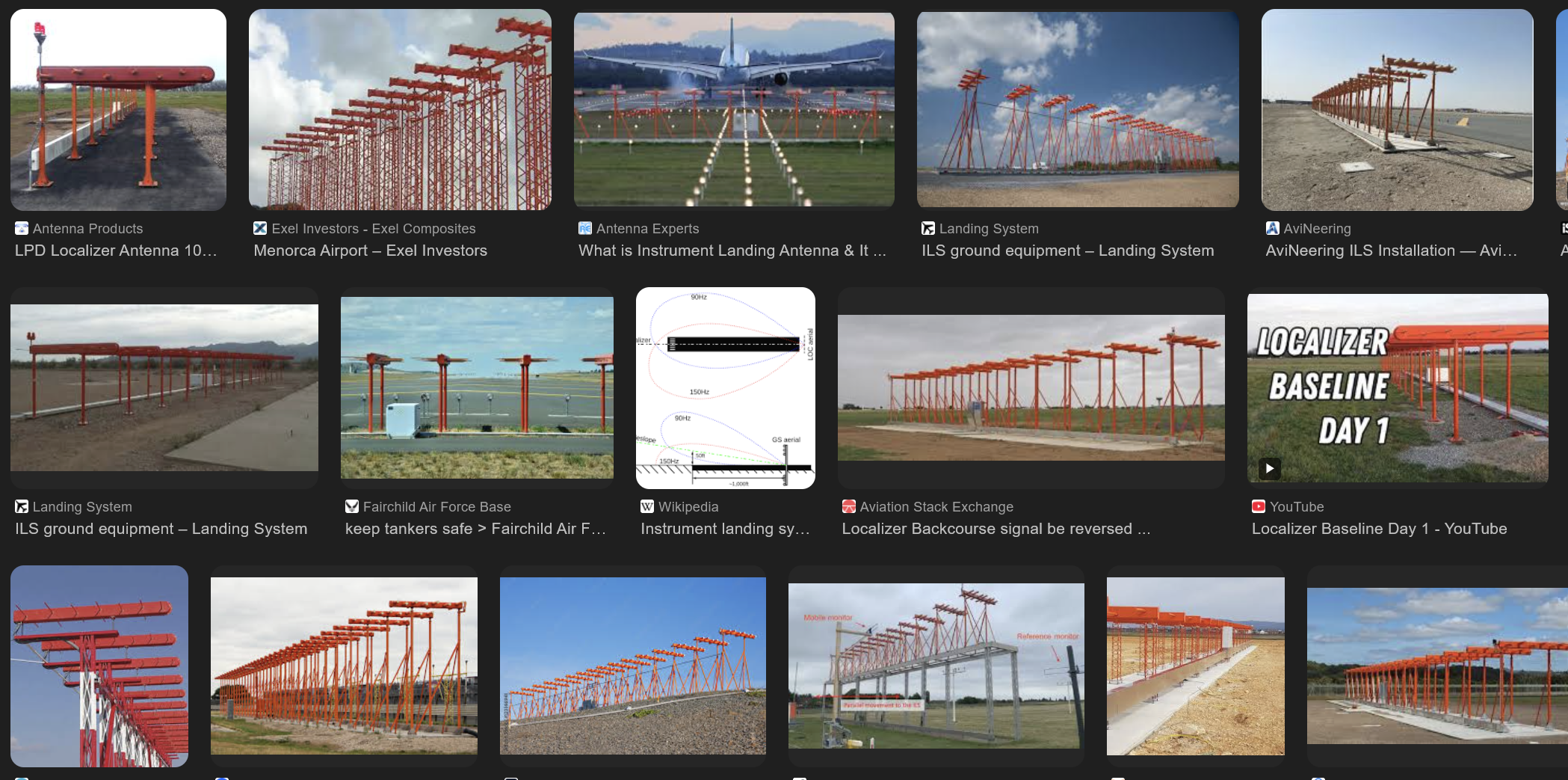Click the second-row Landing System favicon
1568x780 pixels.
tap(22, 506)
